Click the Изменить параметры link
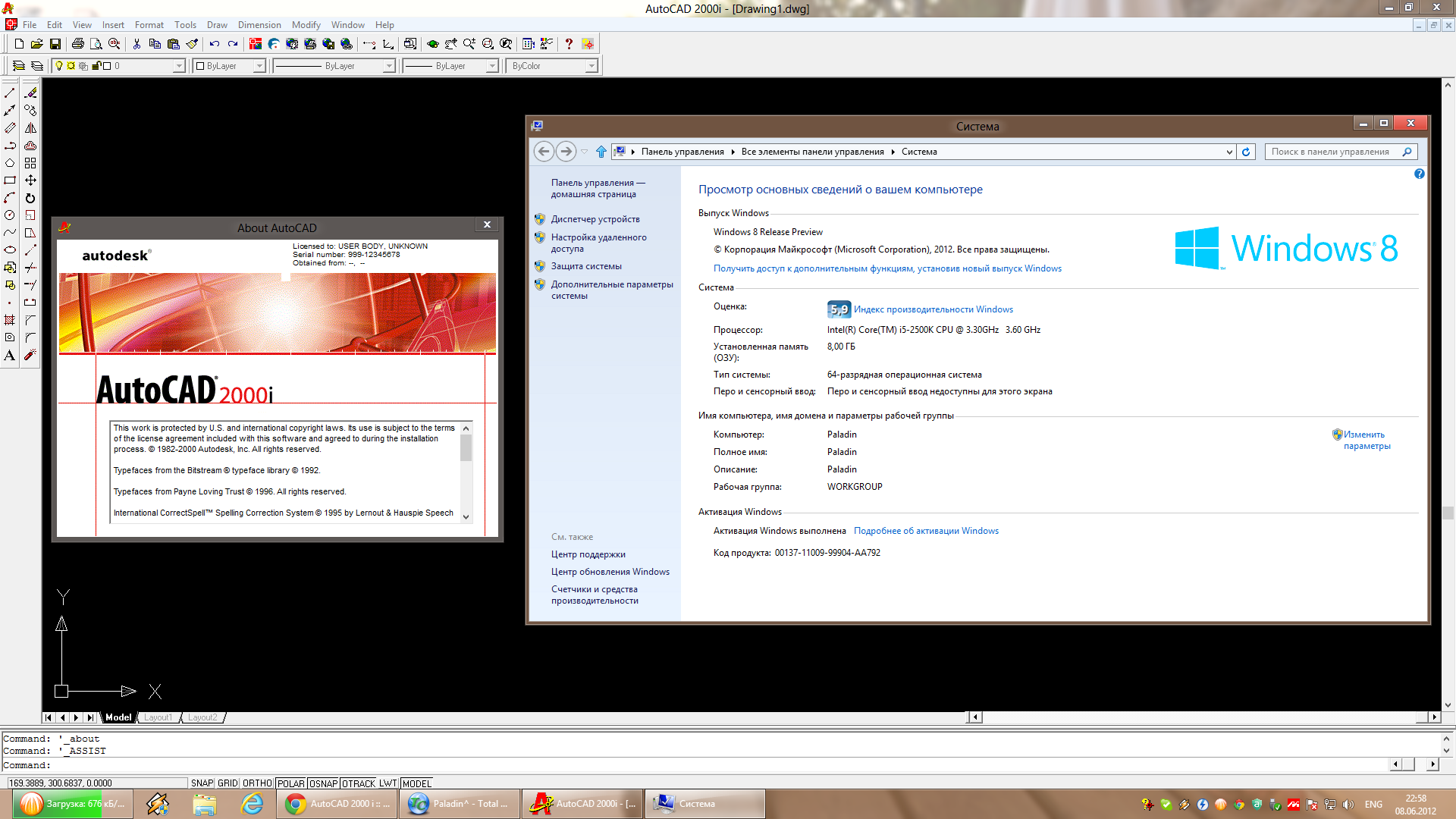Viewport: 1456px width, 819px height. point(1367,441)
